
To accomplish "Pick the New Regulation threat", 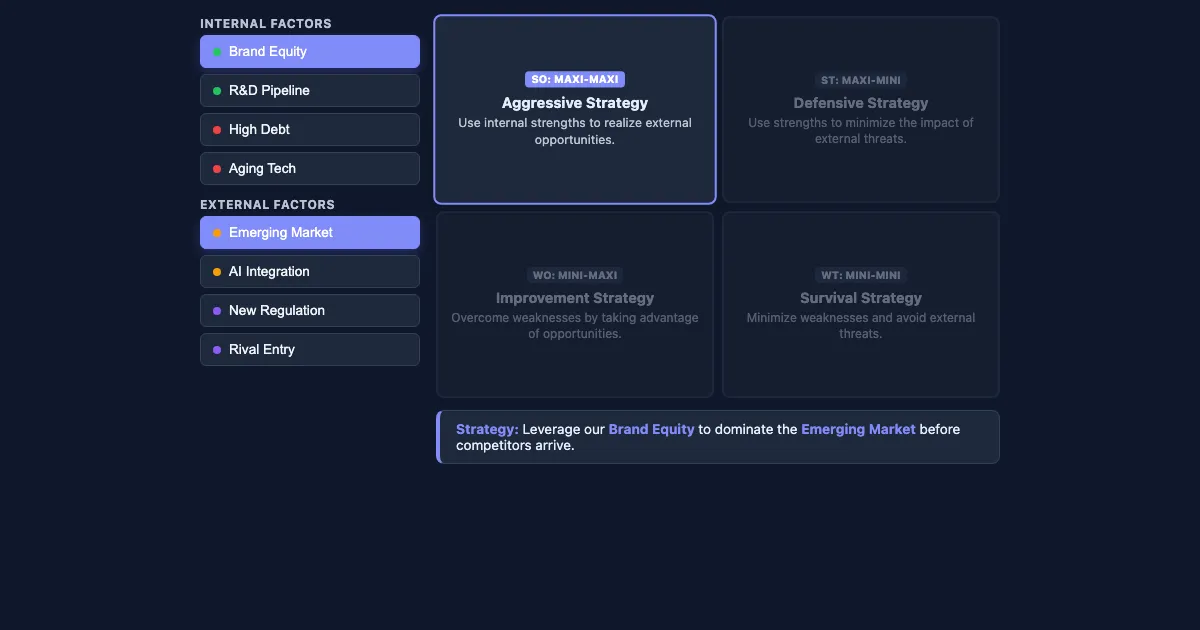I will pos(310,310).
